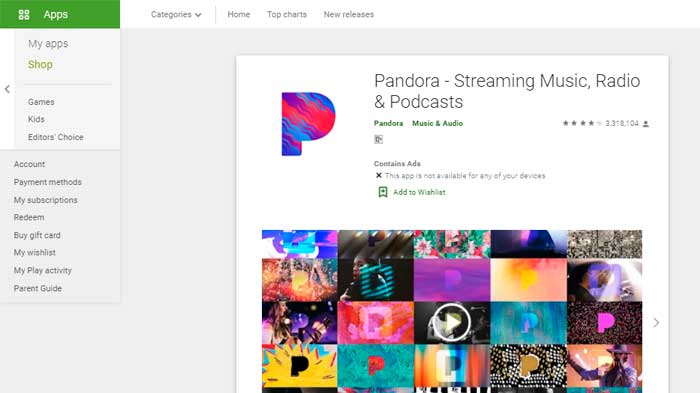700x393 pixels.
Task: Click the wishlist bookmark icon
Action: click(x=383, y=192)
